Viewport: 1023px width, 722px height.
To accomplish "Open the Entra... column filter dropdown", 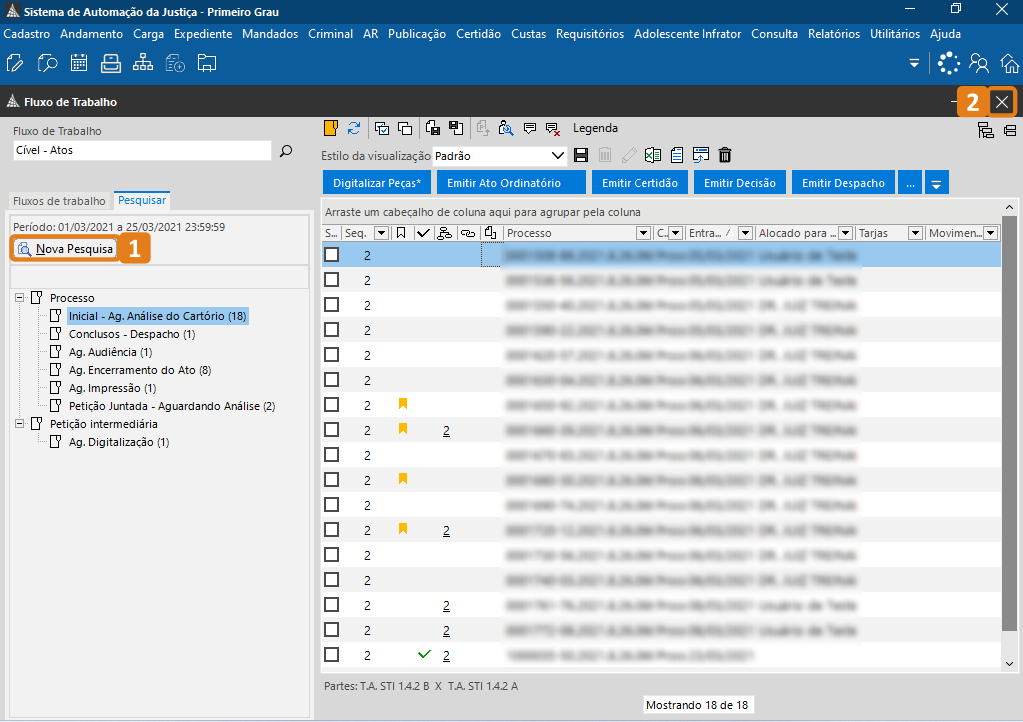I will pos(745,233).
